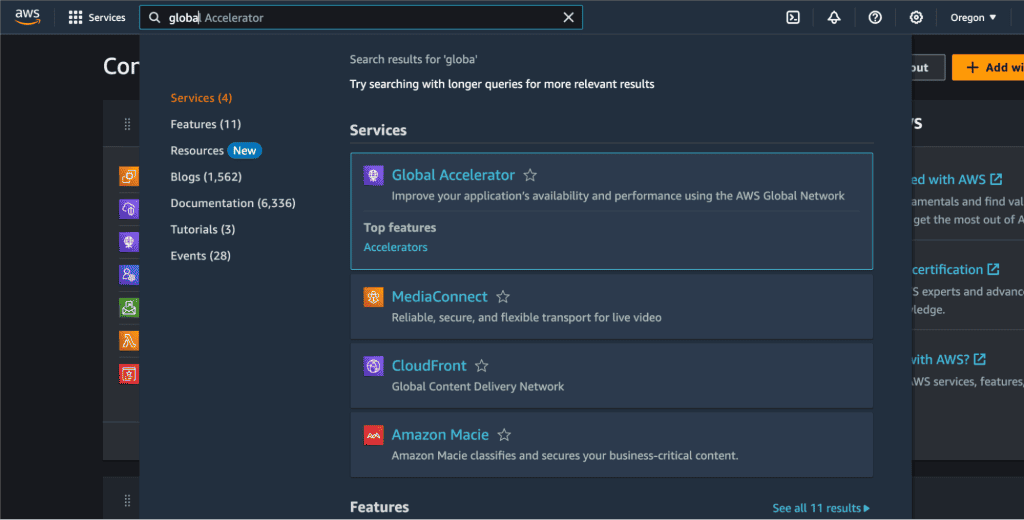
Task: Filter results by Features (11)
Action: [206, 124]
